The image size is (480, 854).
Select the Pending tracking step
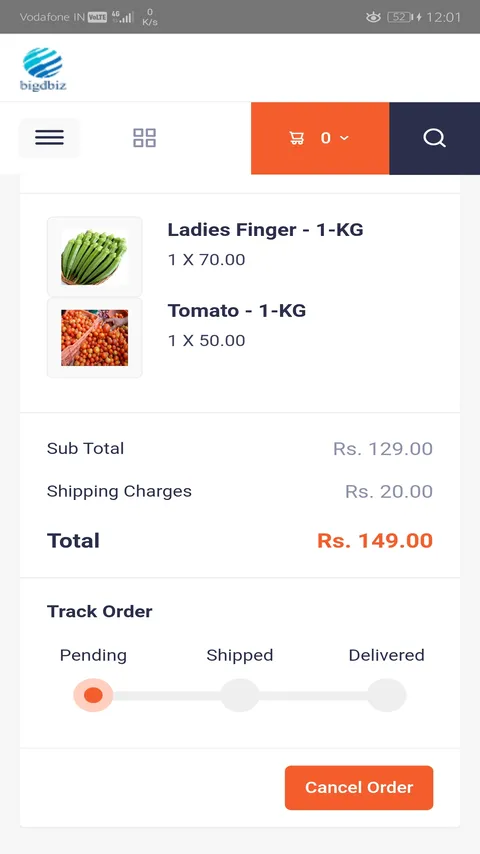(x=93, y=695)
